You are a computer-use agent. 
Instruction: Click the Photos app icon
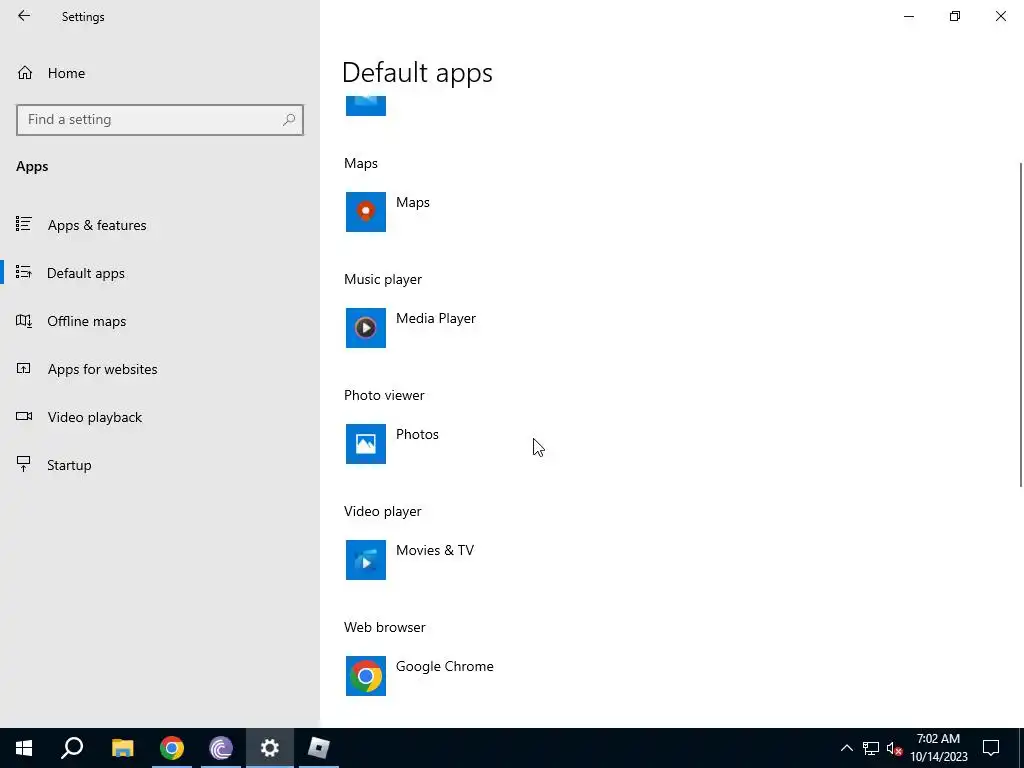point(366,444)
